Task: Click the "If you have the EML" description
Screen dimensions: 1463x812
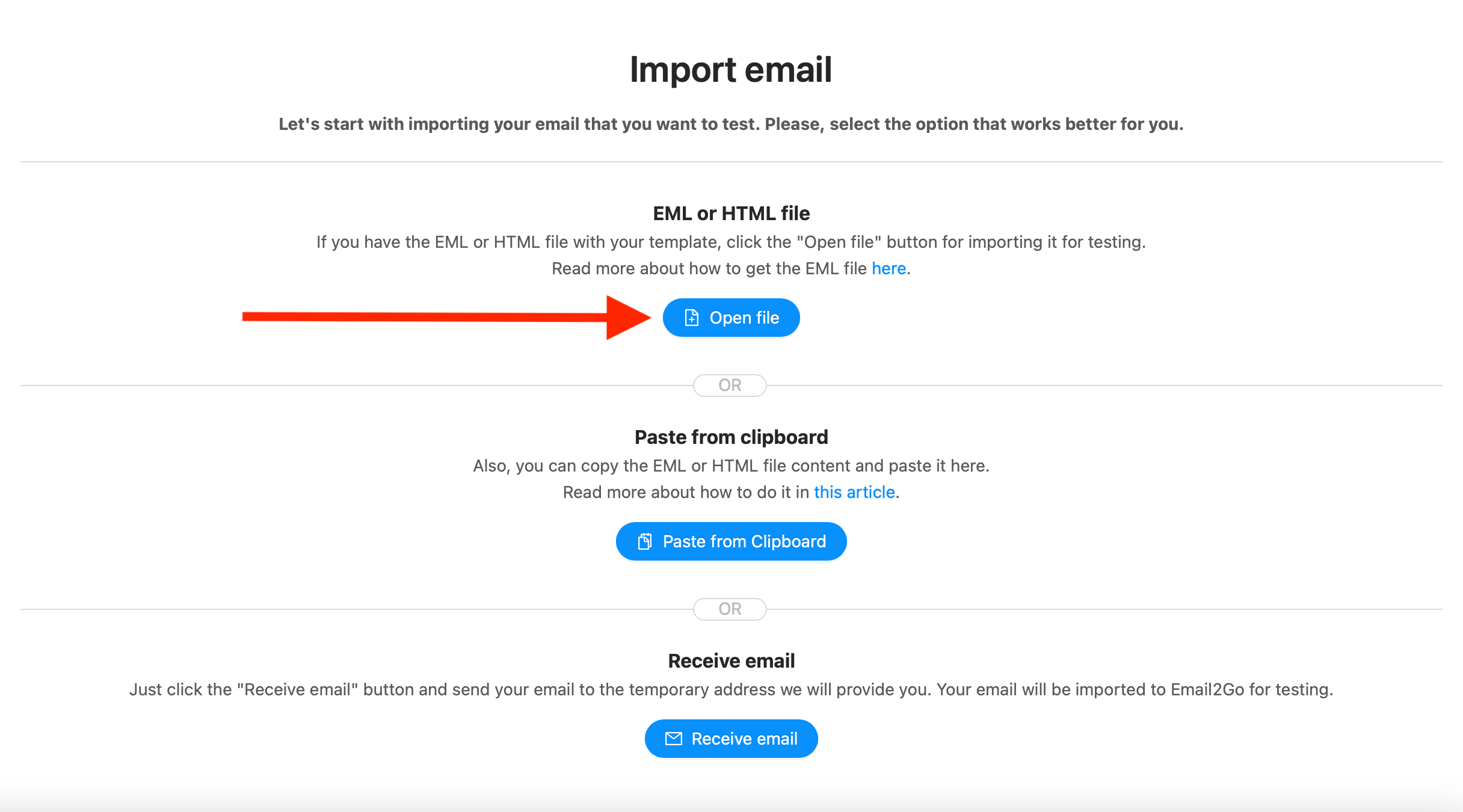Action: [x=731, y=242]
